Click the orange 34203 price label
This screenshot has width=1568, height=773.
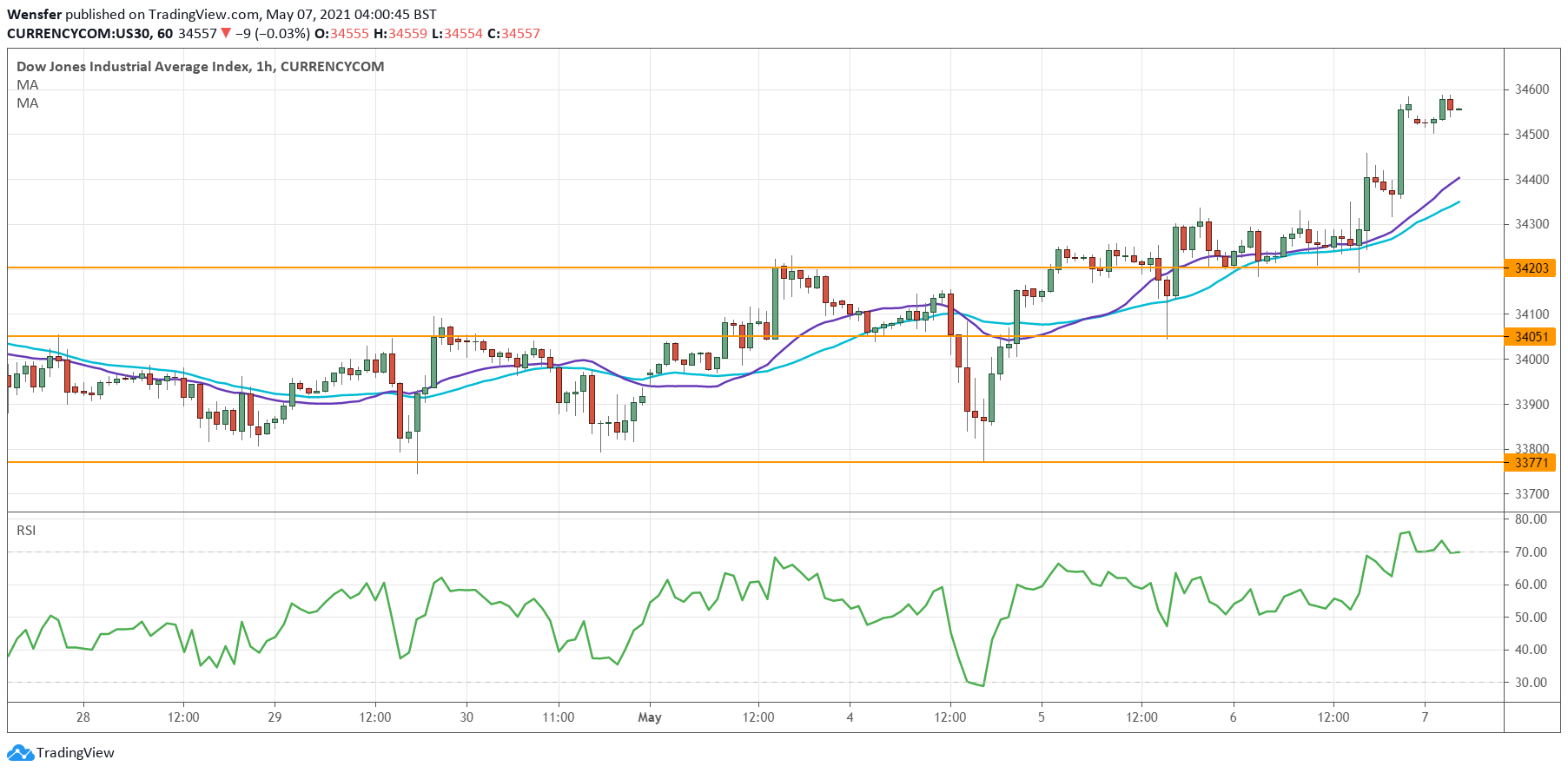point(1531,268)
